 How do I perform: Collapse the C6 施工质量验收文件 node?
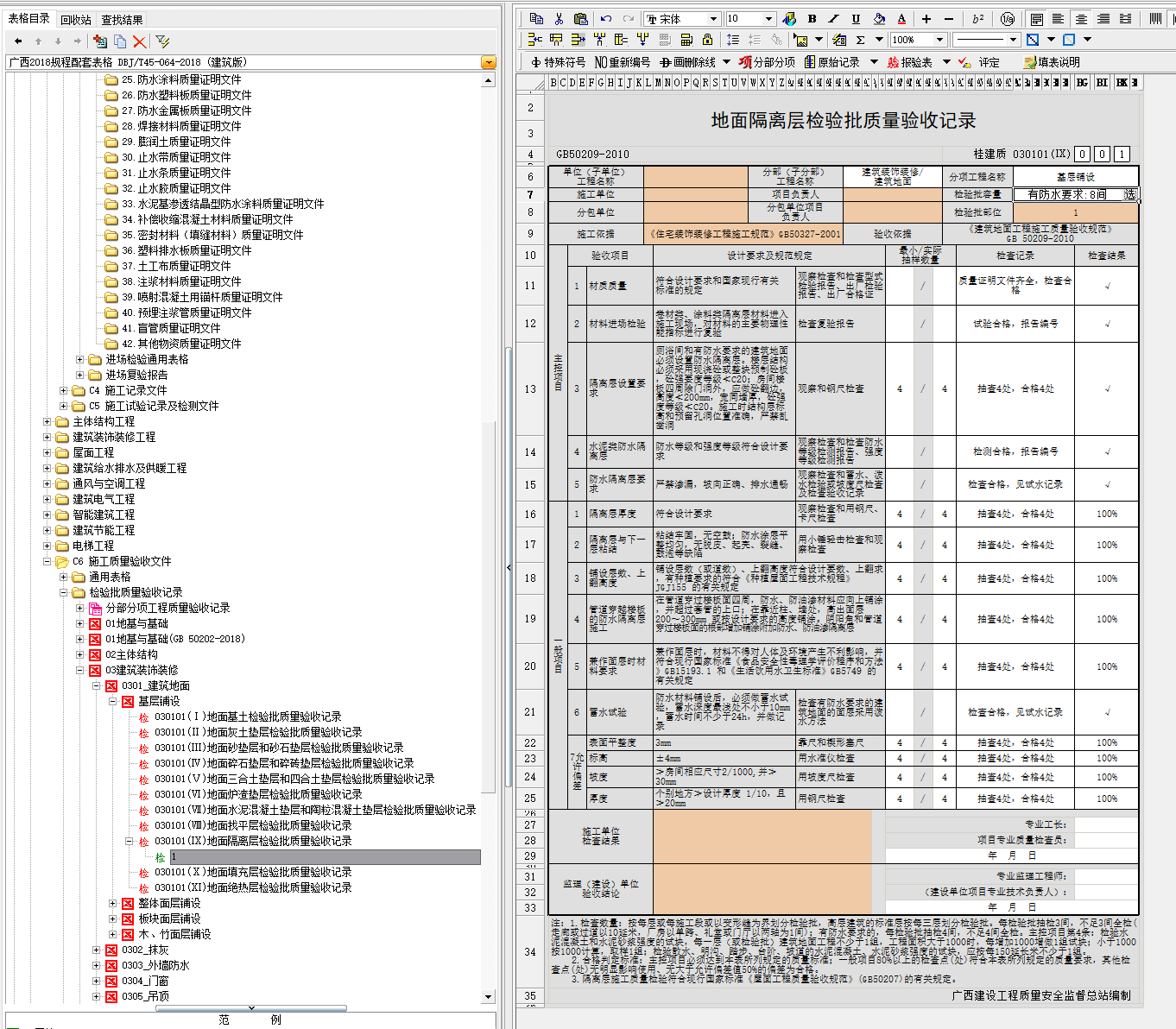point(47,561)
